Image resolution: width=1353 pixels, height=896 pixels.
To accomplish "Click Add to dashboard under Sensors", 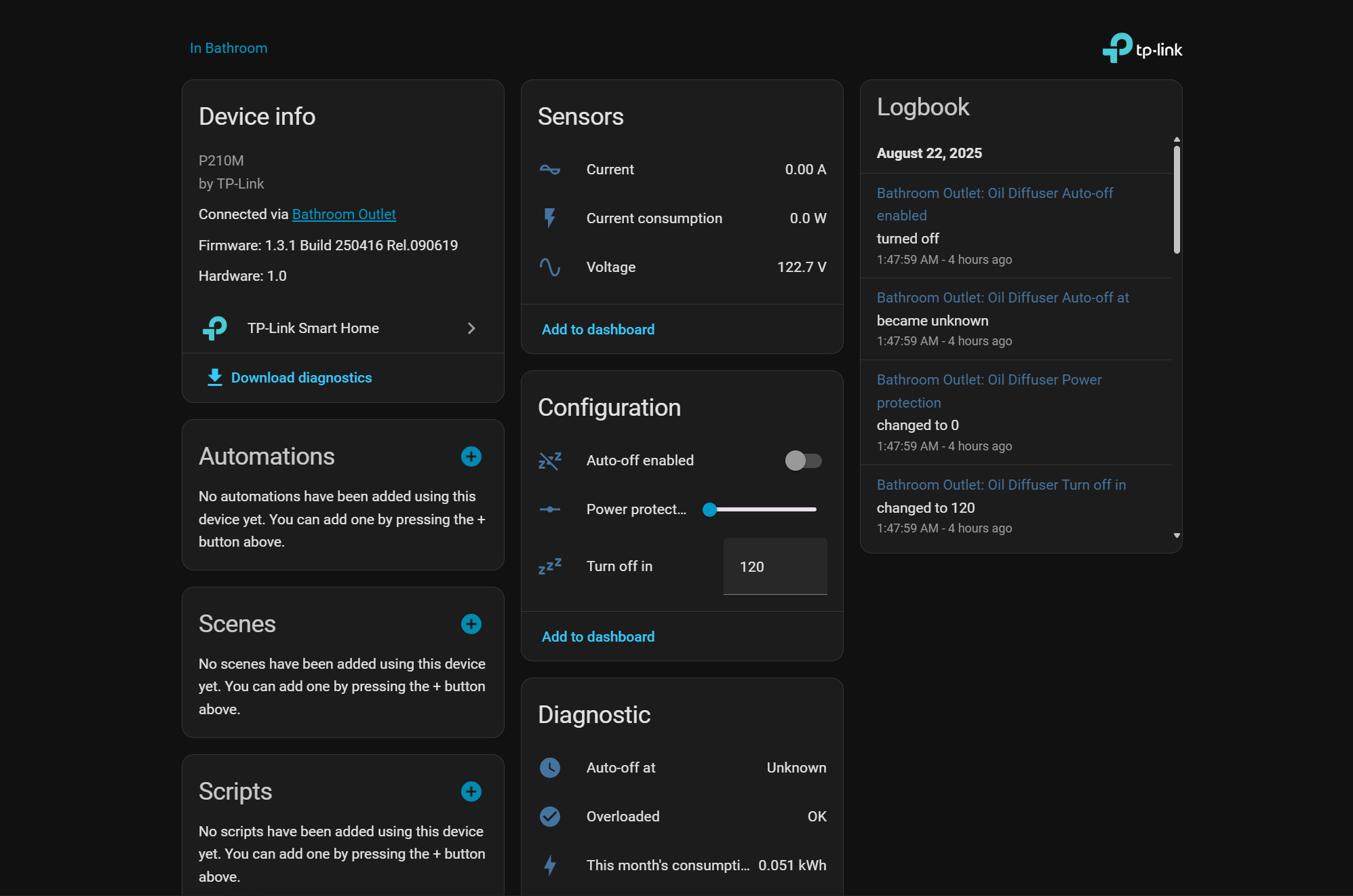I will point(597,330).
